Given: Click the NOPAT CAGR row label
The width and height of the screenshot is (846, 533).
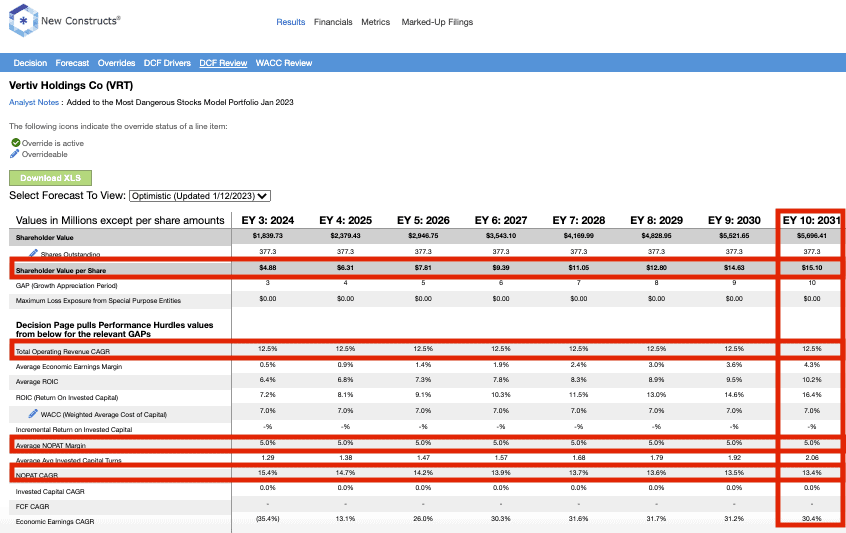Looking at the screenshot, I should pyautogui.click(x=37, y=475).
